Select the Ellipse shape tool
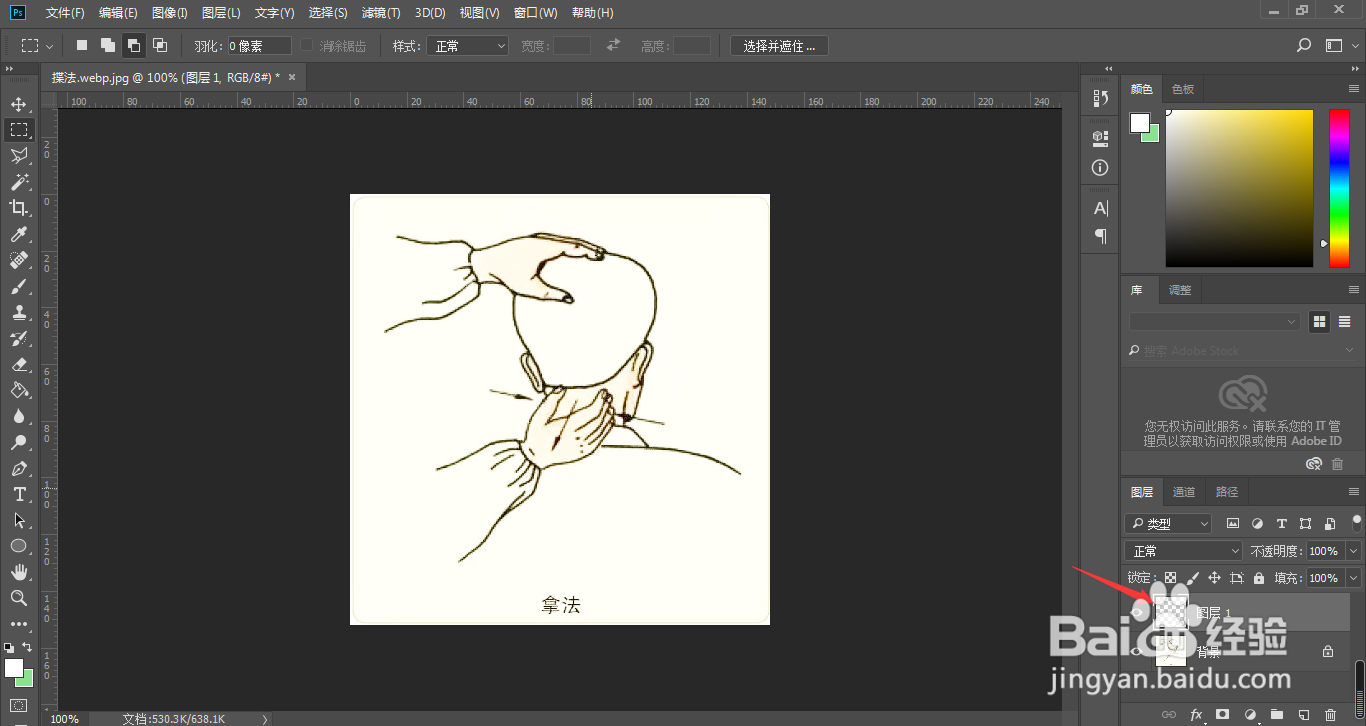The width and height of the screenshot is (1366, 726). 19,546
